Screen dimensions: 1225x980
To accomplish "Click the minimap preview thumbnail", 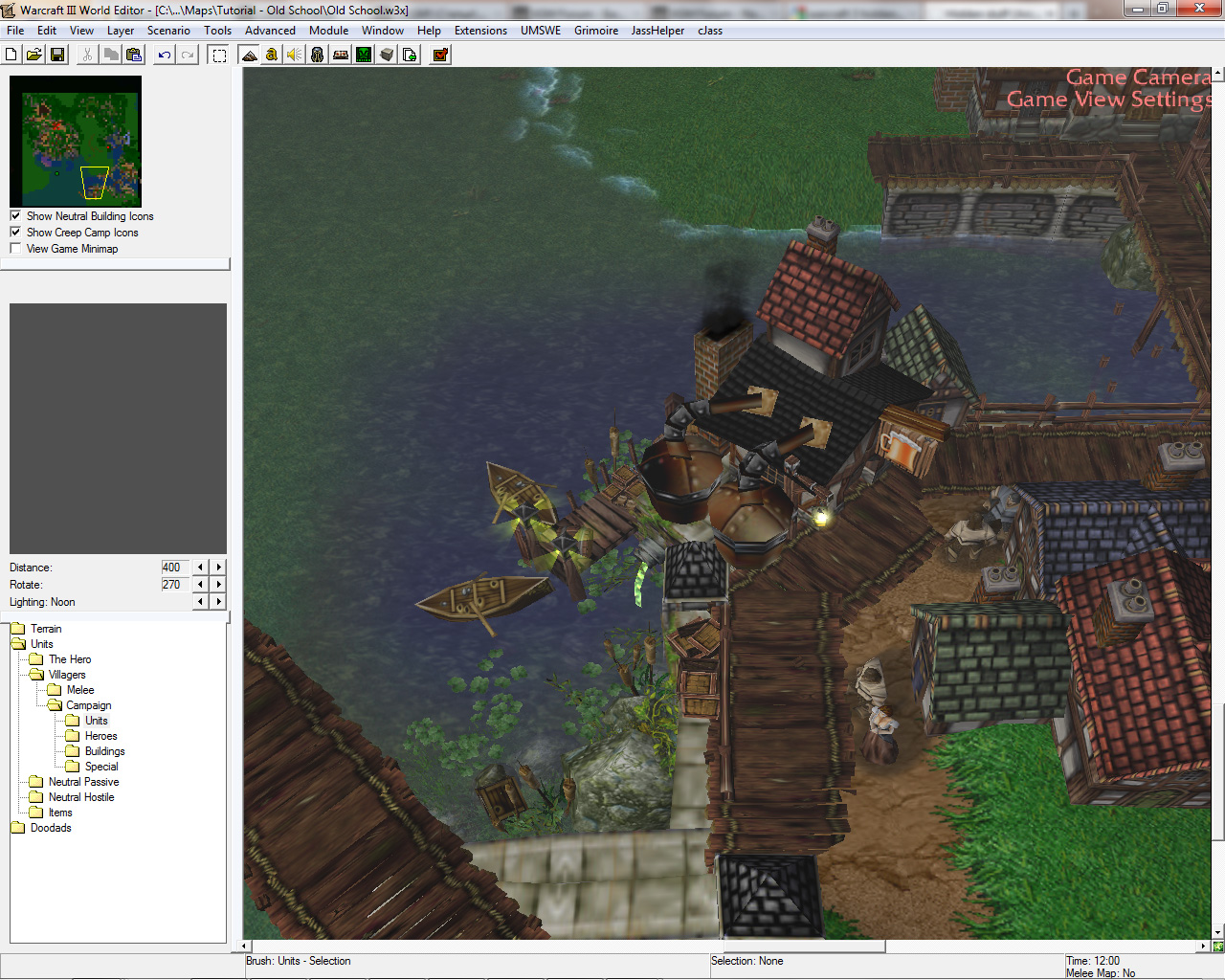I will pos(76,142).
